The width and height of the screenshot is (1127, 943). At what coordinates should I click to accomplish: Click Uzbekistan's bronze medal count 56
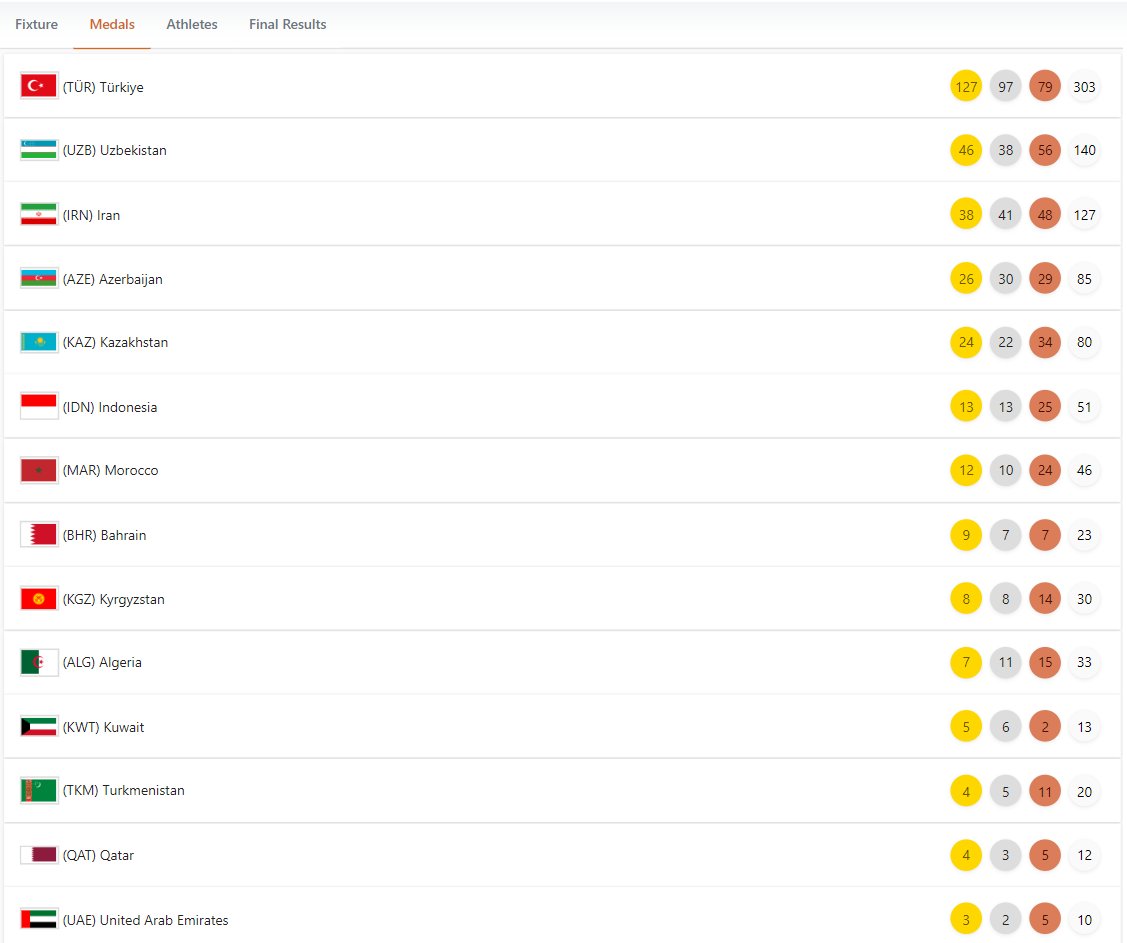coord(1045,150)
